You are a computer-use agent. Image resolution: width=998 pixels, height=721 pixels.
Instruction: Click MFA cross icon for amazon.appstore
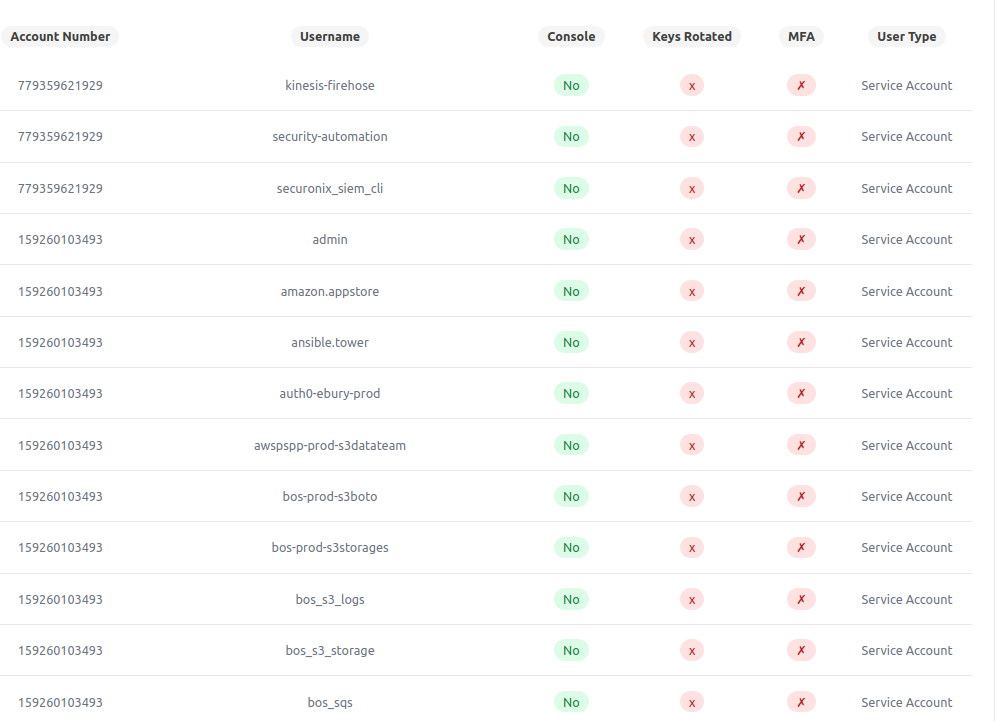[x=801, y=291]
